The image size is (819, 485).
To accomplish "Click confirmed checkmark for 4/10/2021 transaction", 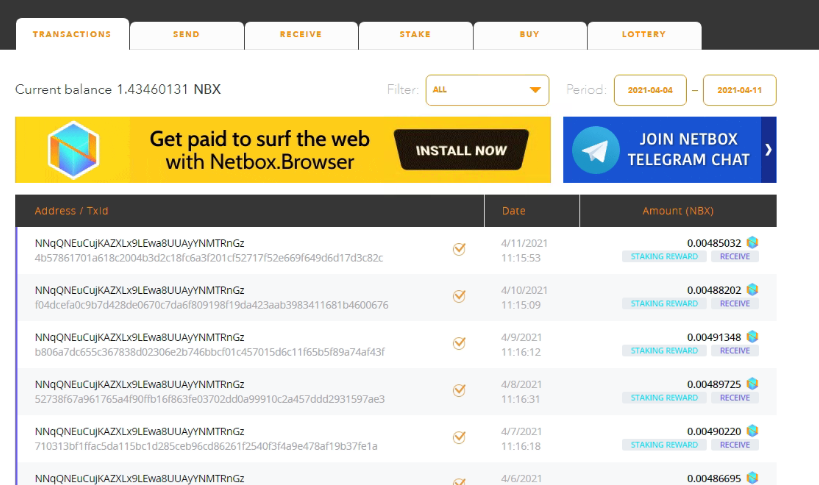I will pyautogui.click(x=459, y=296).
